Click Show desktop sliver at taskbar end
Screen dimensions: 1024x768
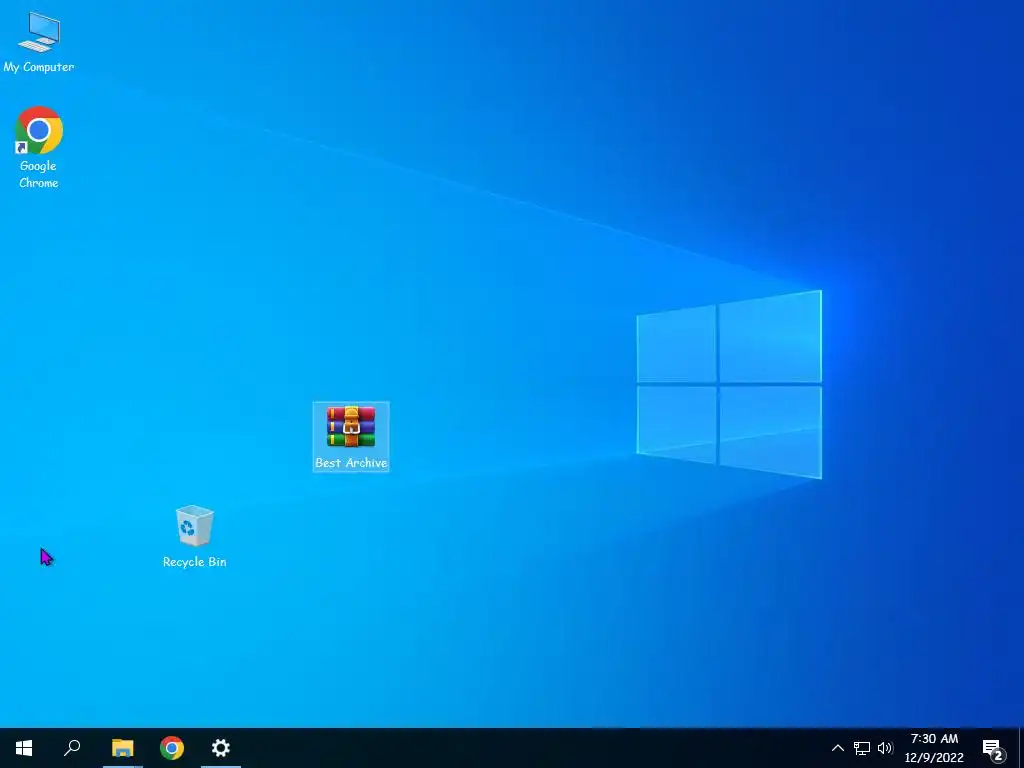coord(1021,748)
